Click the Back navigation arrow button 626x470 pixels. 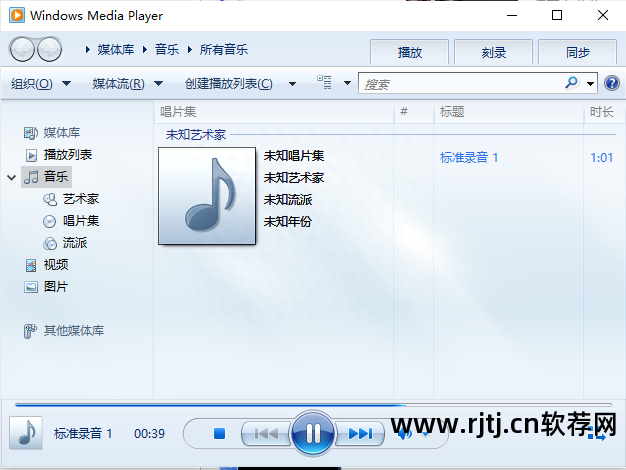(x=22, y=50)
